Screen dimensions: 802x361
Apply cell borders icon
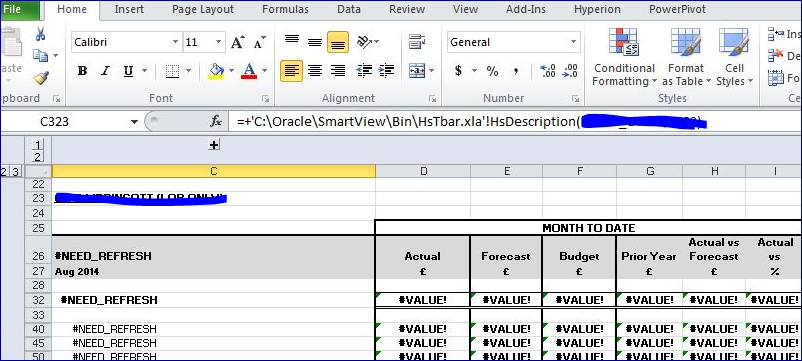point(173,71)
